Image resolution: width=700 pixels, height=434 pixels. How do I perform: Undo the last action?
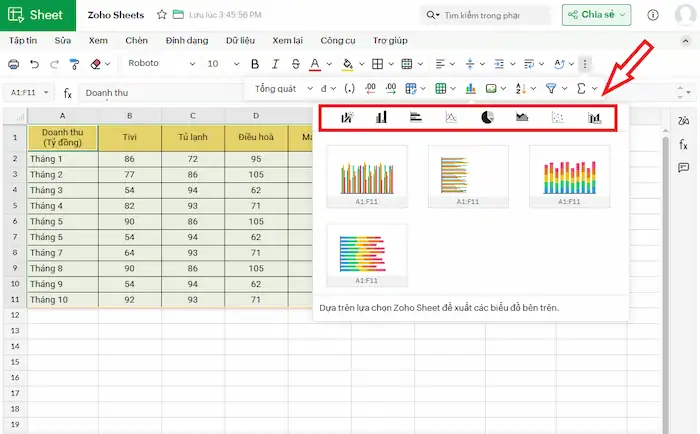[34, 64]
